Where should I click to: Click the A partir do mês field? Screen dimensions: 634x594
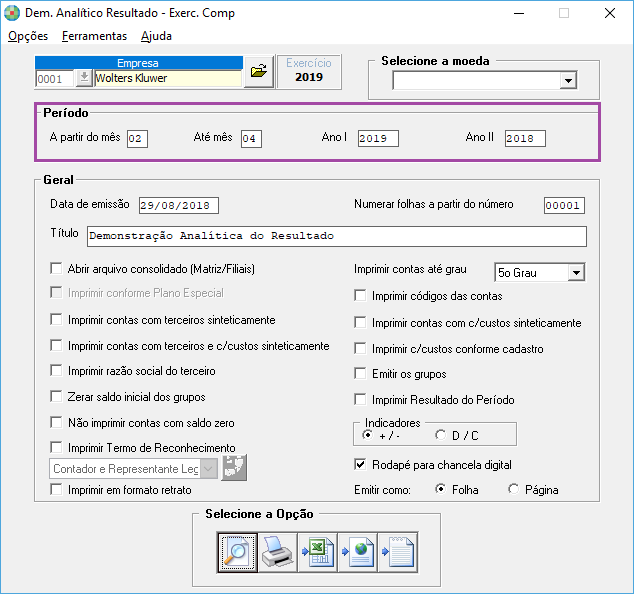click(137, 139)
